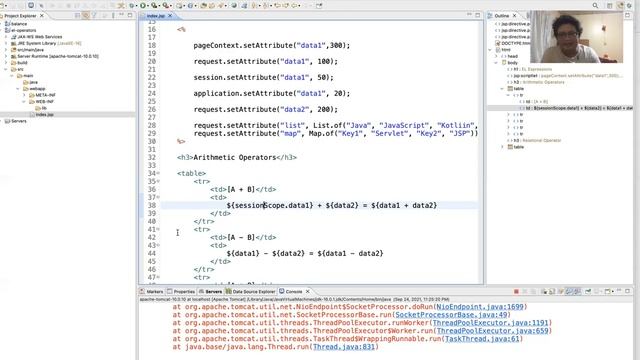This screenshot has width=640, height=360.
Task: Click line 20 request.setAttribute data1 100
Action: tap(266, 62)
